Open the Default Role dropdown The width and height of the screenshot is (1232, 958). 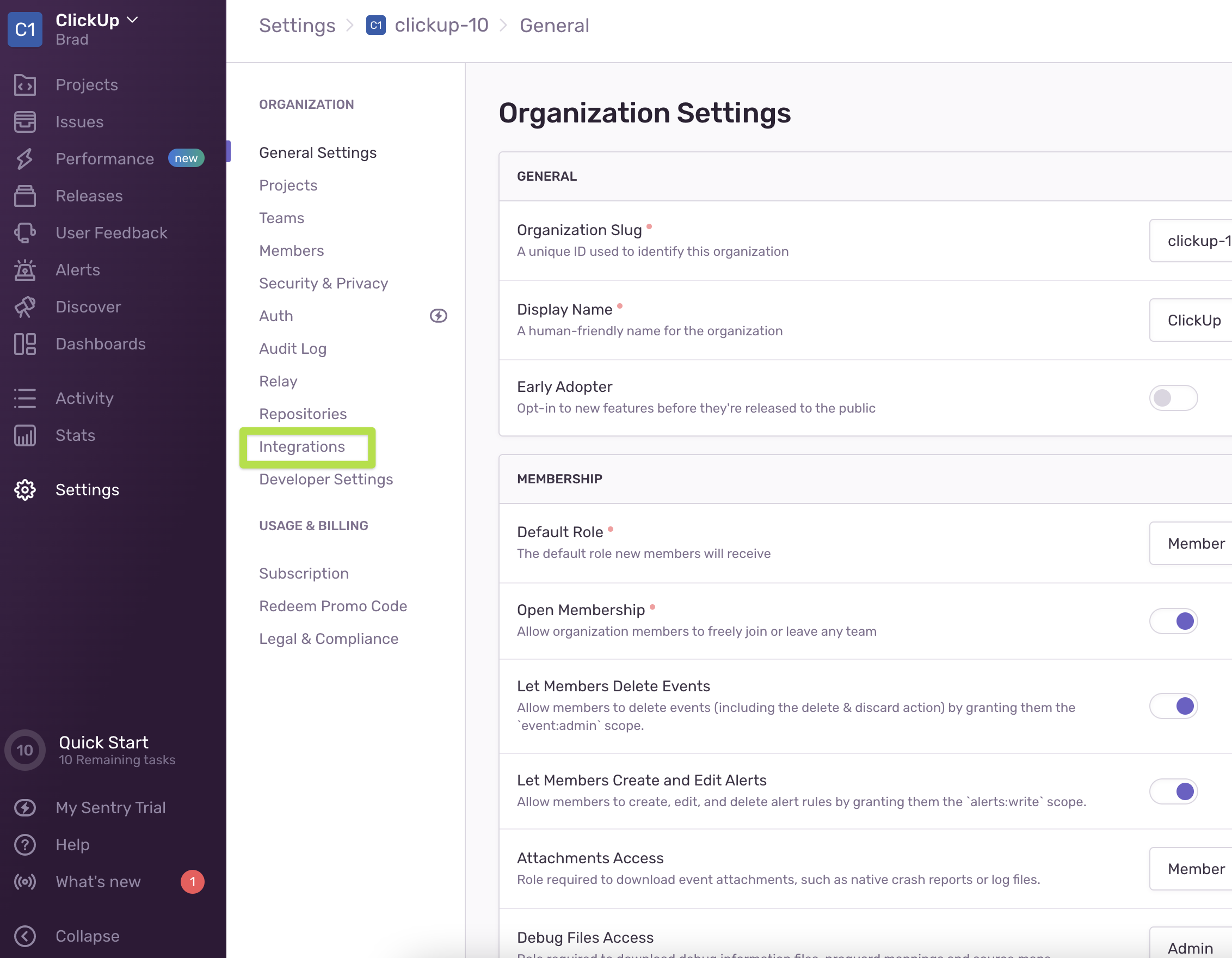[1190, 543]
